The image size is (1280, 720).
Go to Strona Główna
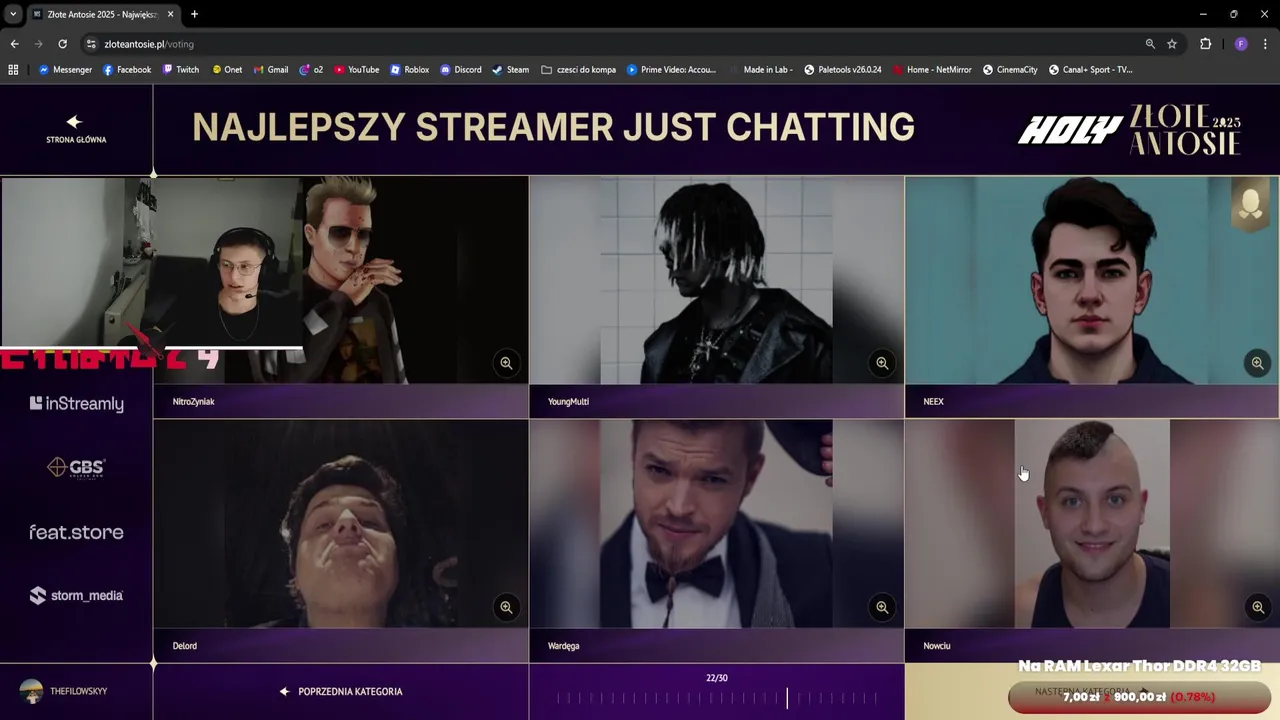coord(76,130)
